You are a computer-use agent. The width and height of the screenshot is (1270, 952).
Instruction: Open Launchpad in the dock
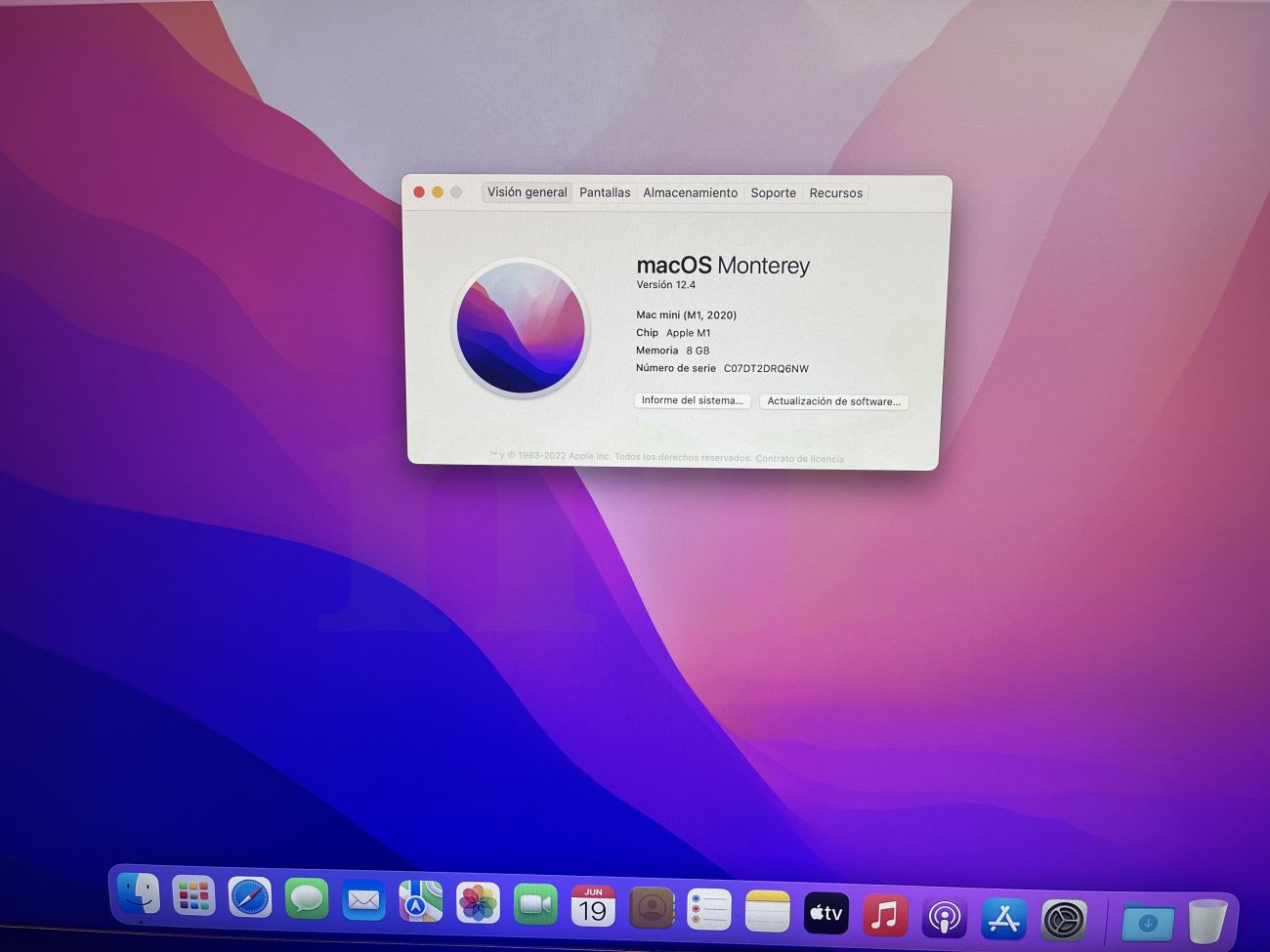pyautogui.click(x=193, y=895)
